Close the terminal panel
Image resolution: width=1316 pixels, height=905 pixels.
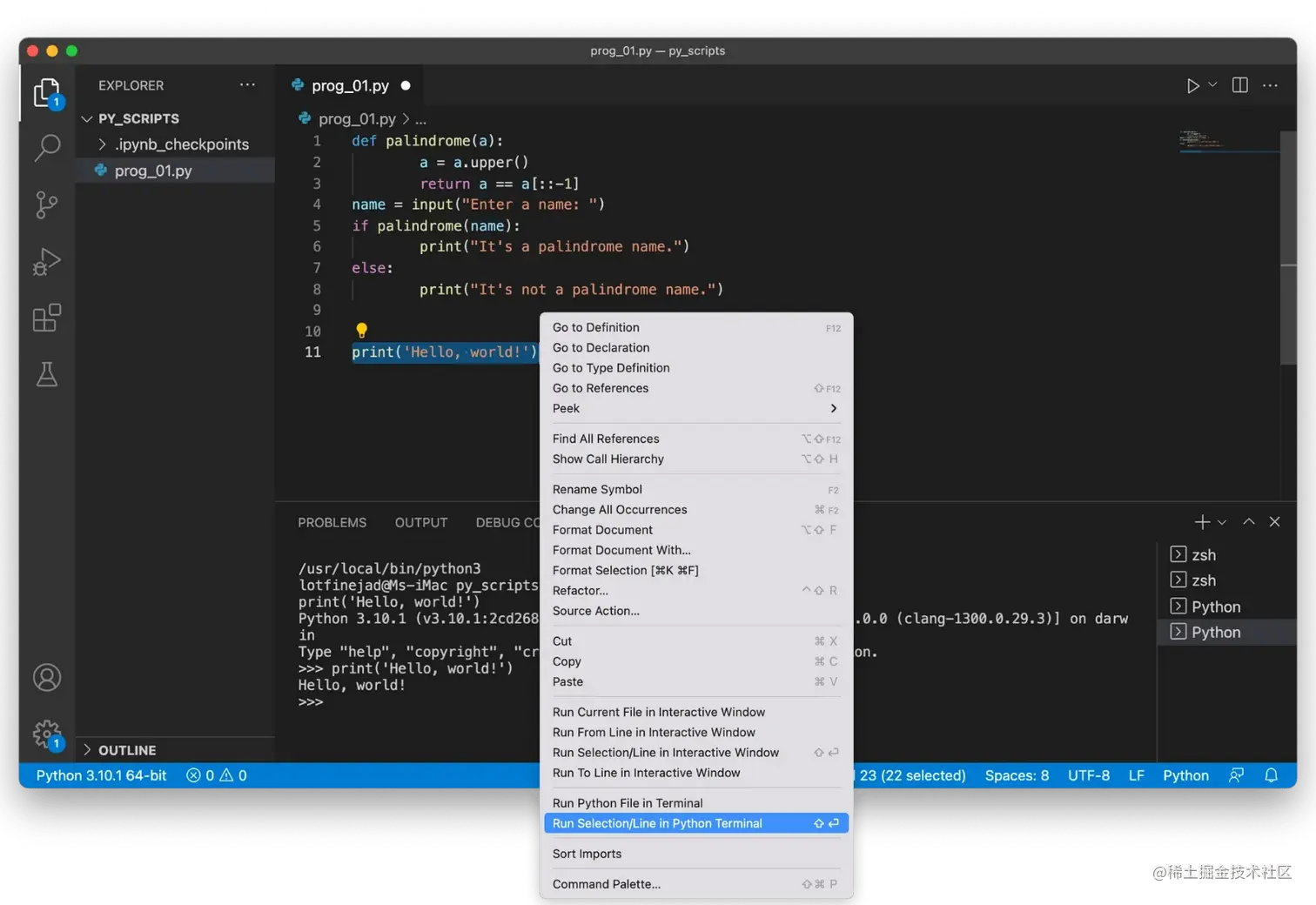pos(1275,522)
